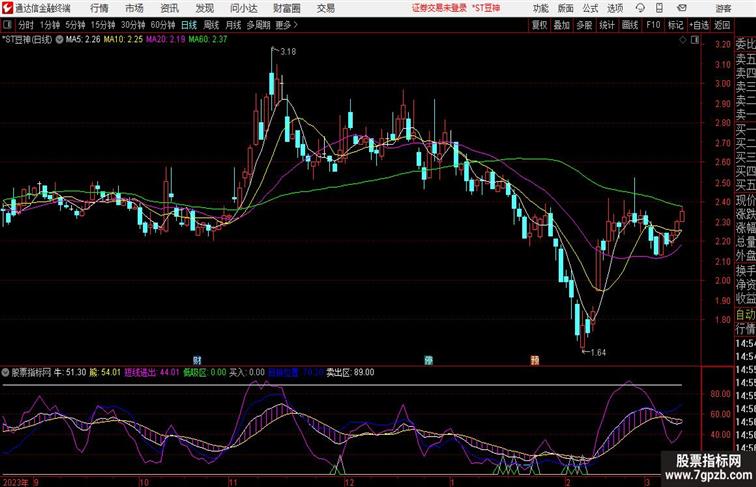Click 短线逃出 44.01 indicator value
Image resolution: width=756 pixels, height=487 pixels.
coord(152,372)
